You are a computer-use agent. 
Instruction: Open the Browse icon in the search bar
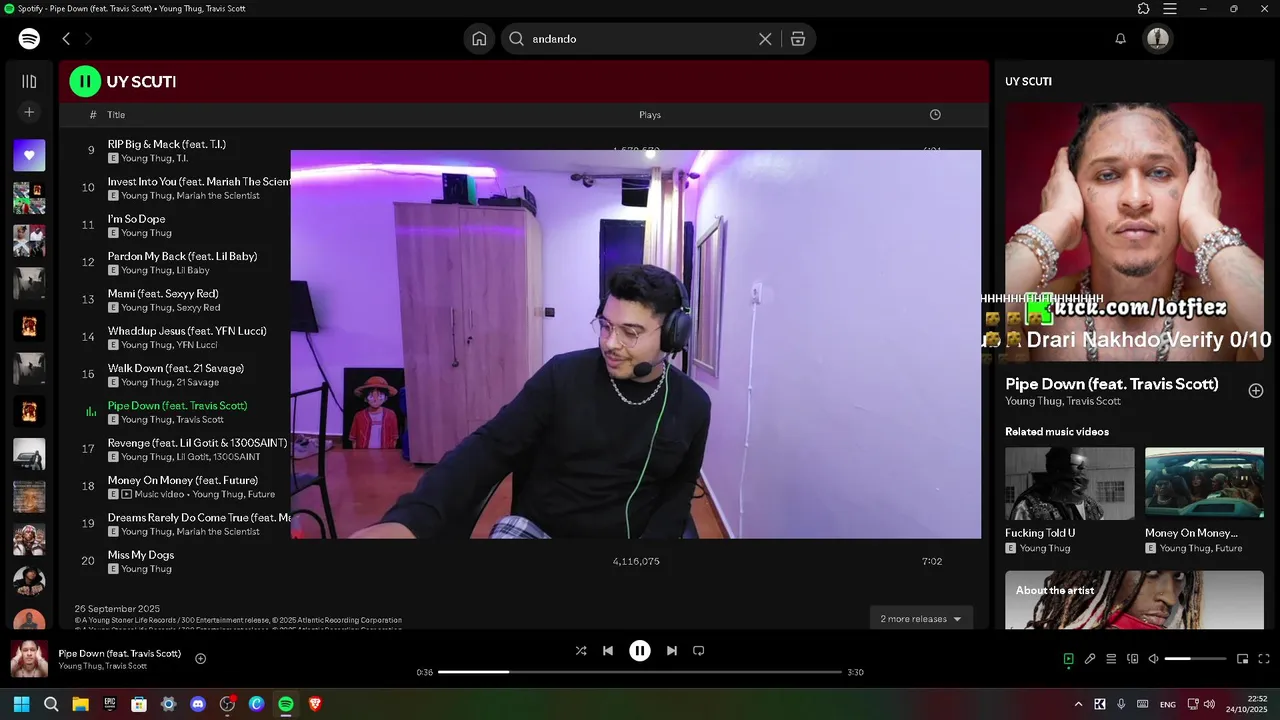pyautogui.click(x=797, y=39)
